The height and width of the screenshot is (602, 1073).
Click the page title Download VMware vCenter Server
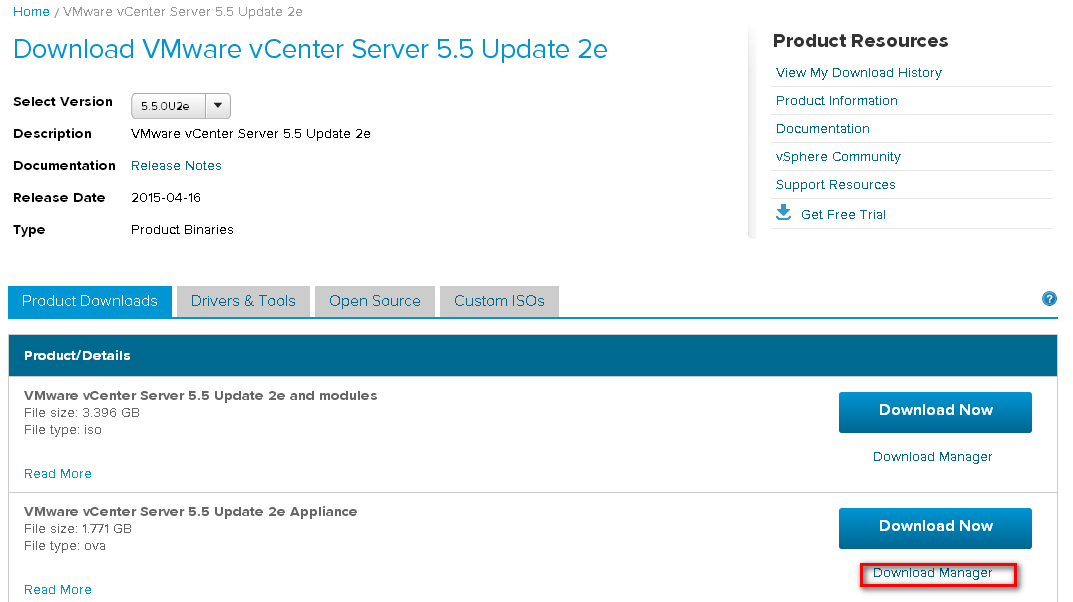[x=310, y=49]
